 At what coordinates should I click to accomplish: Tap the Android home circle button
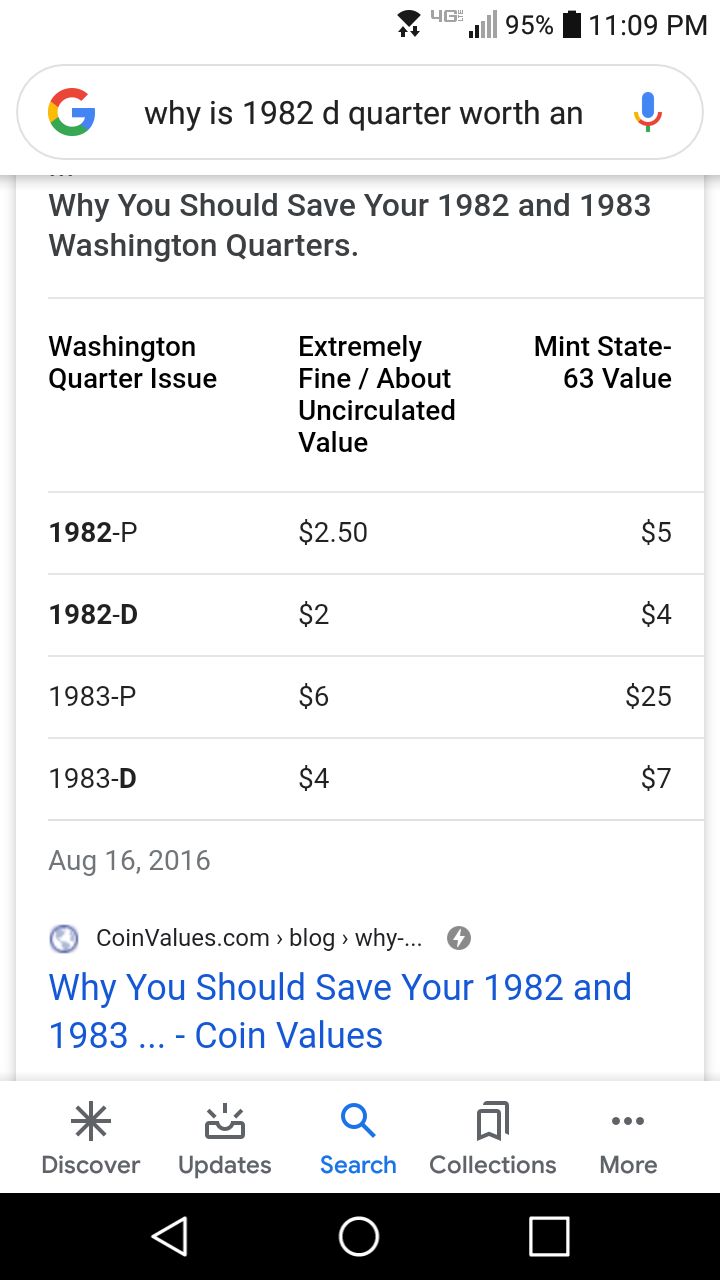click(359, 1236)
